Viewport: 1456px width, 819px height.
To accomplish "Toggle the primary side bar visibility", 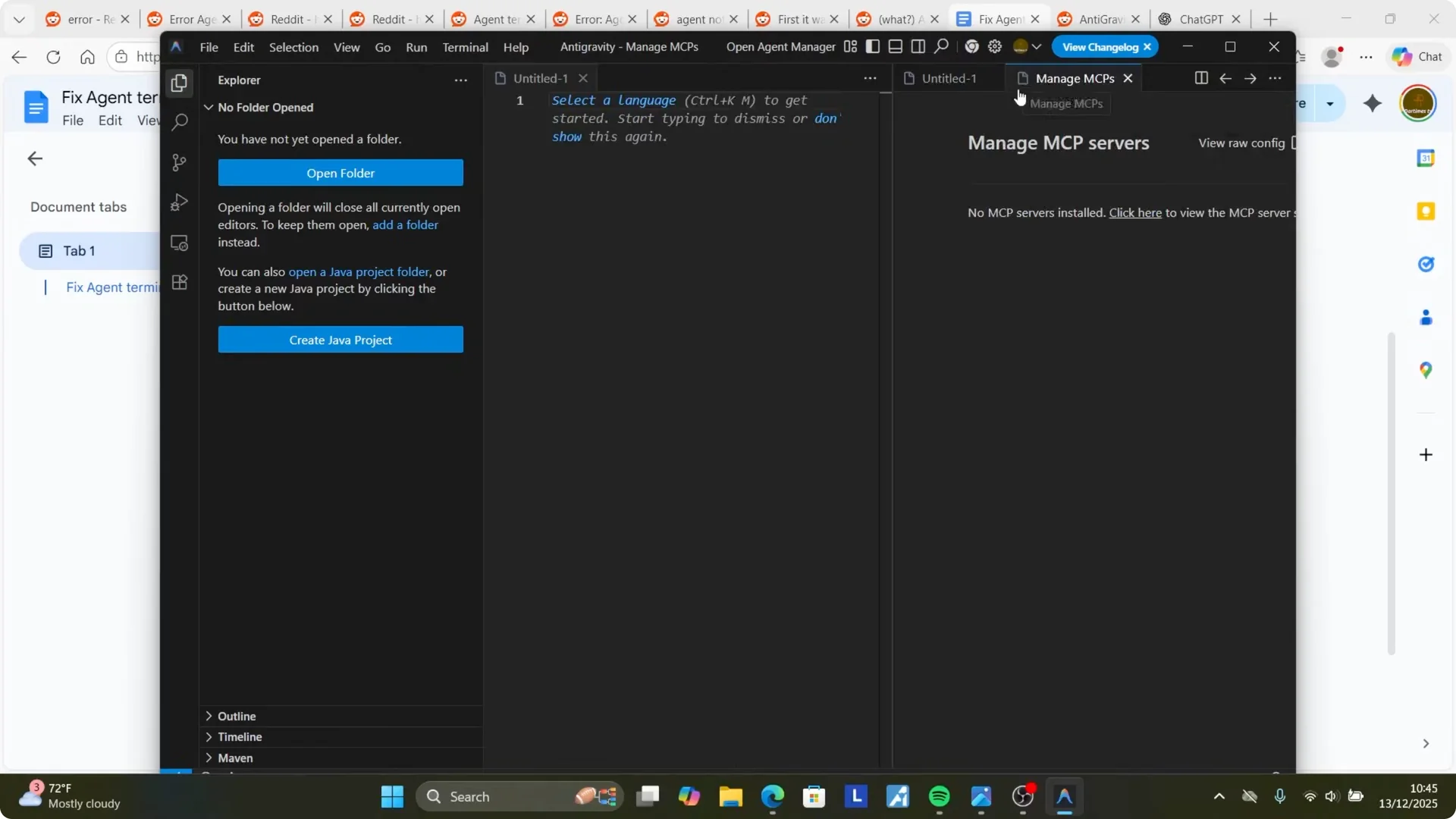I will click(873, 47).
